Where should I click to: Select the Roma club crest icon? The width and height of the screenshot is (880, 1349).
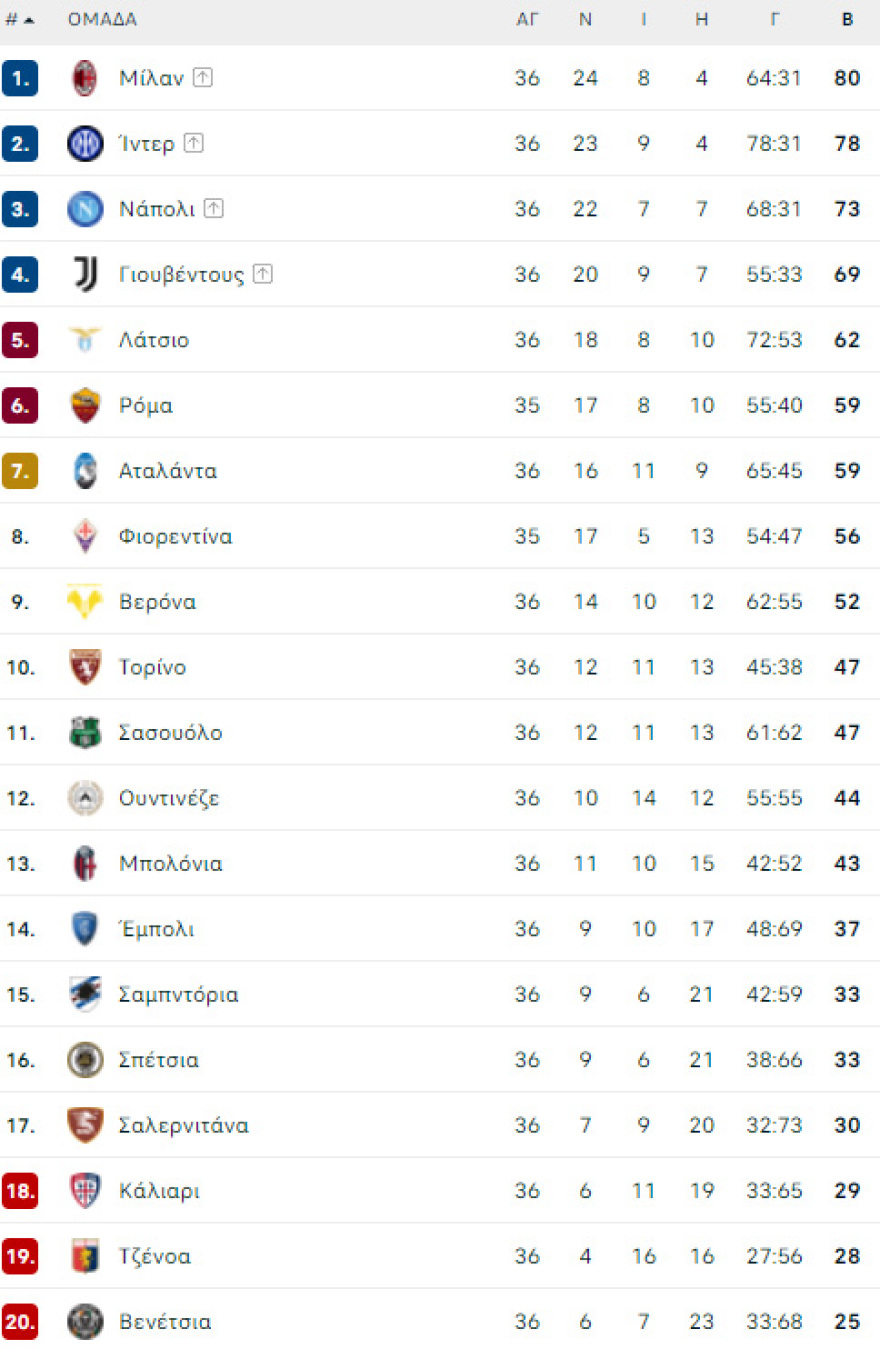tap(85, 405)
